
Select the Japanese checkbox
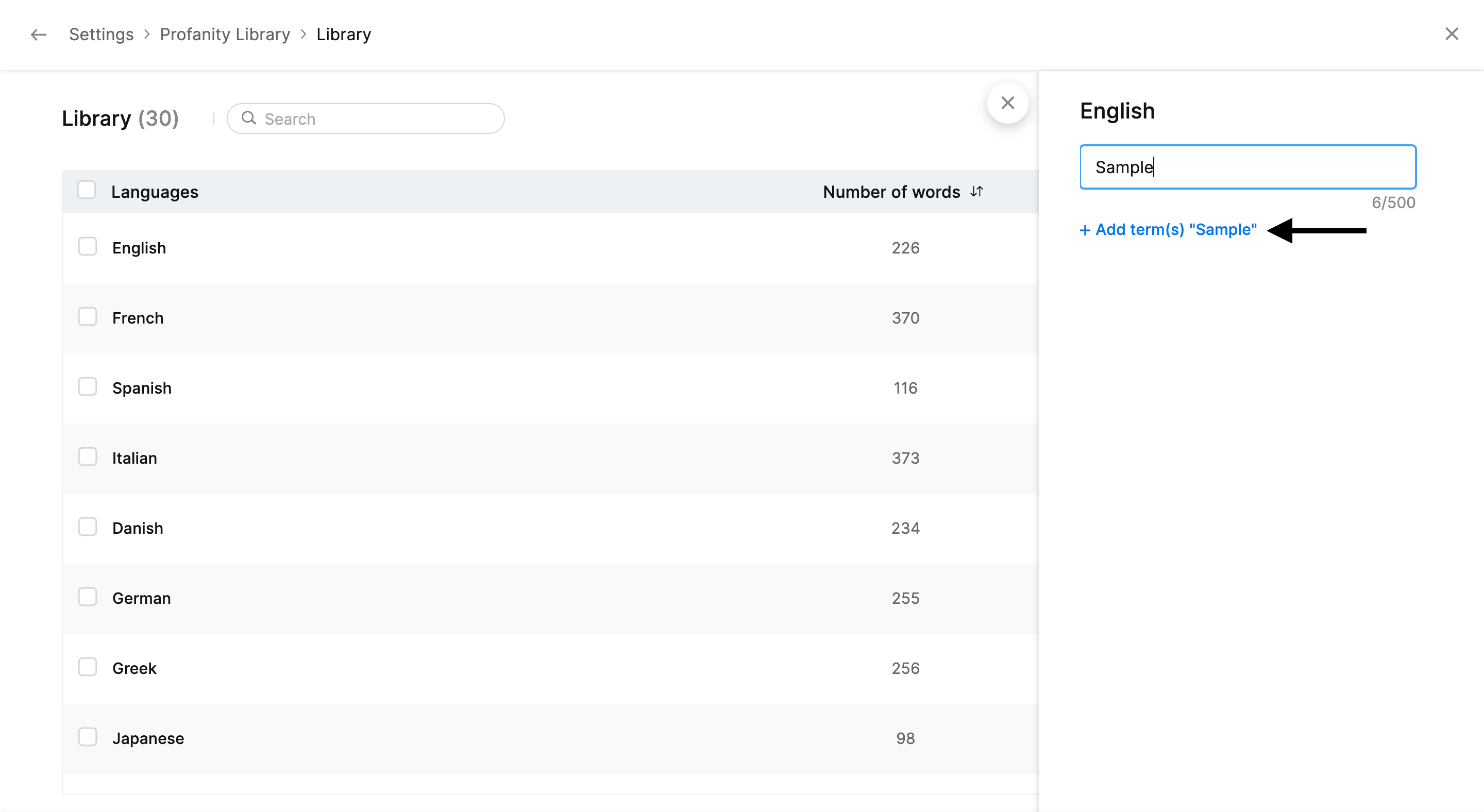pos(88,737)
